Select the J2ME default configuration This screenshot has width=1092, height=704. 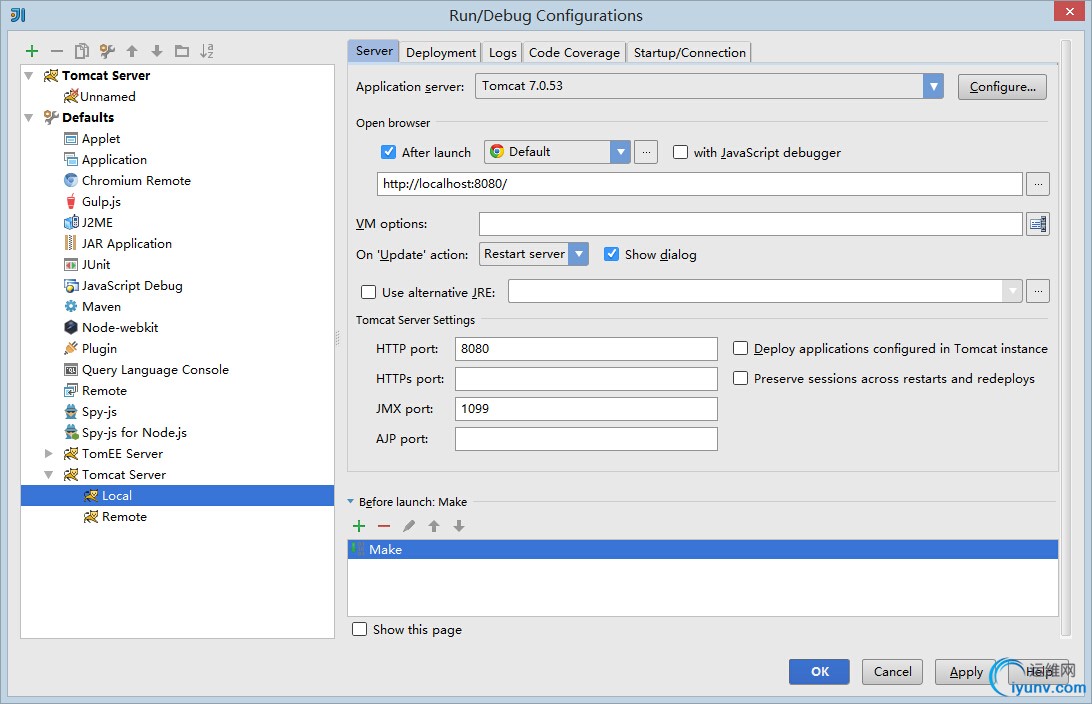pos(97,222)
